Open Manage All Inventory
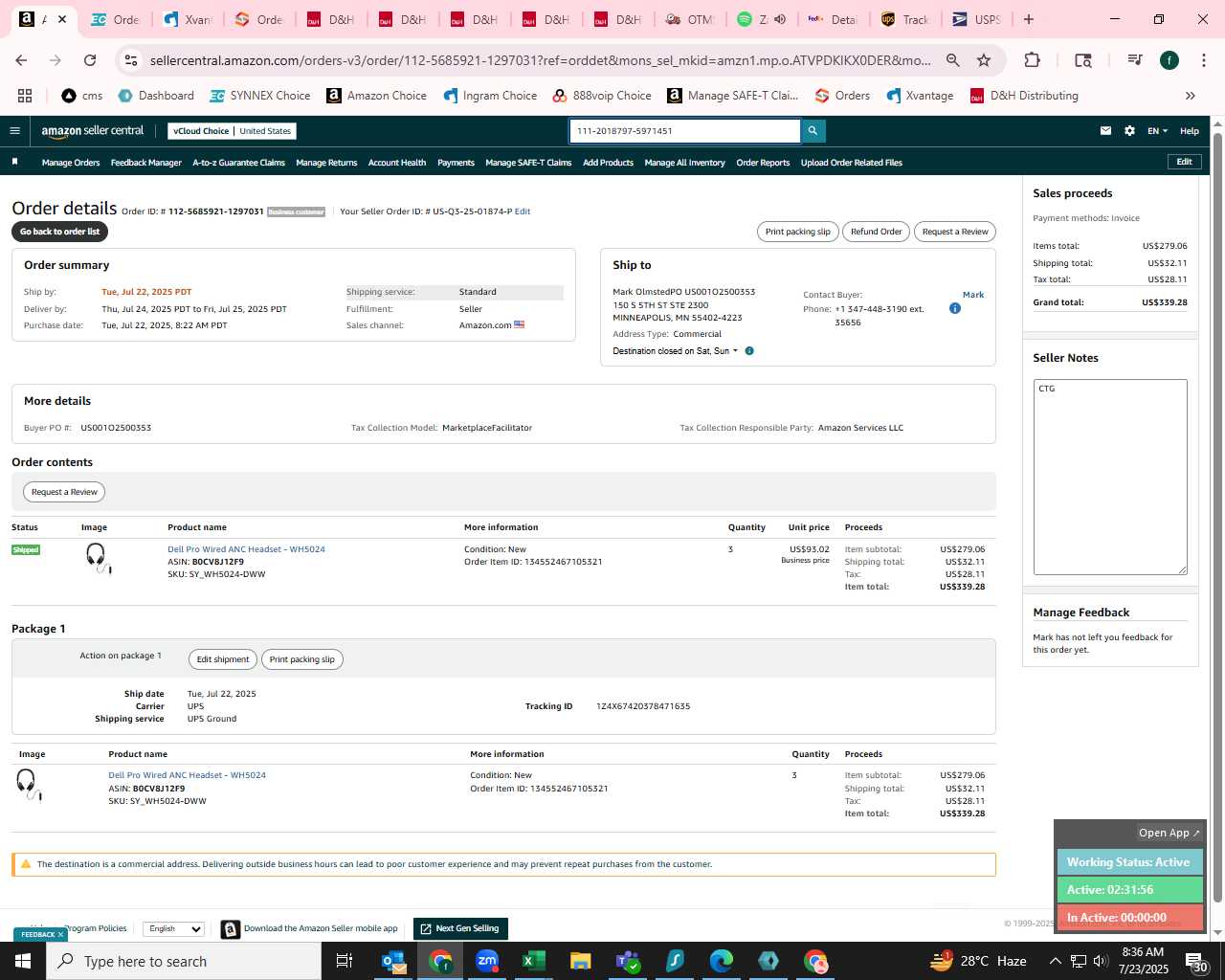The image size is (1225, 980). pyautogui.click(x=684, y=163)
